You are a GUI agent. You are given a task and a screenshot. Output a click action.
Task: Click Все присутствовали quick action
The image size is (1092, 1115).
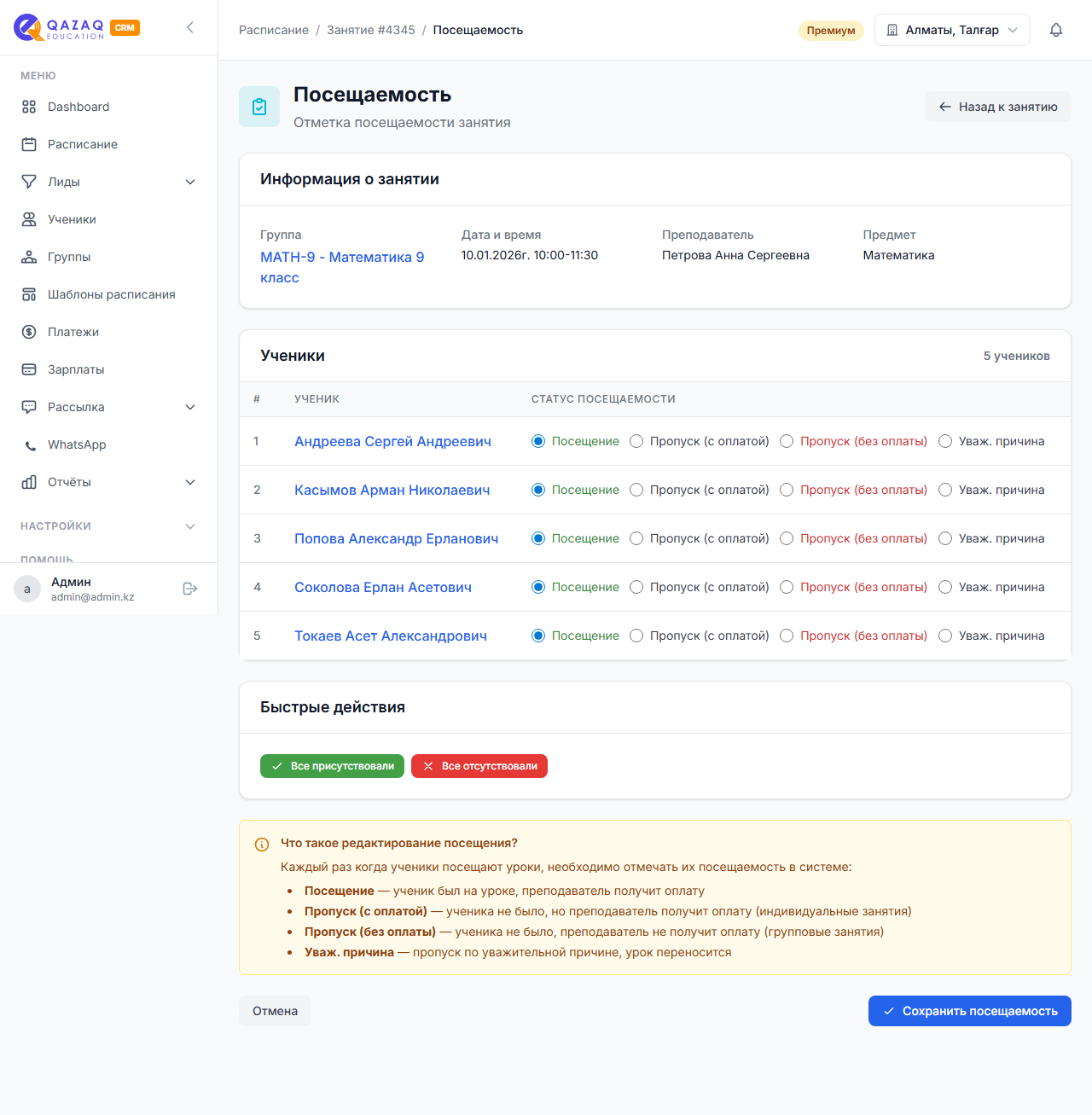coord(332,766)
